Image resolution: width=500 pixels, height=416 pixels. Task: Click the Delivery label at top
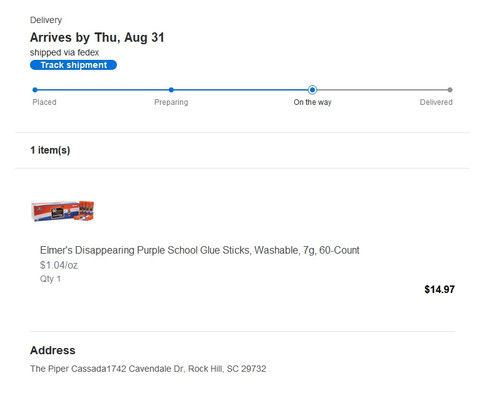(x=46, y=20)
